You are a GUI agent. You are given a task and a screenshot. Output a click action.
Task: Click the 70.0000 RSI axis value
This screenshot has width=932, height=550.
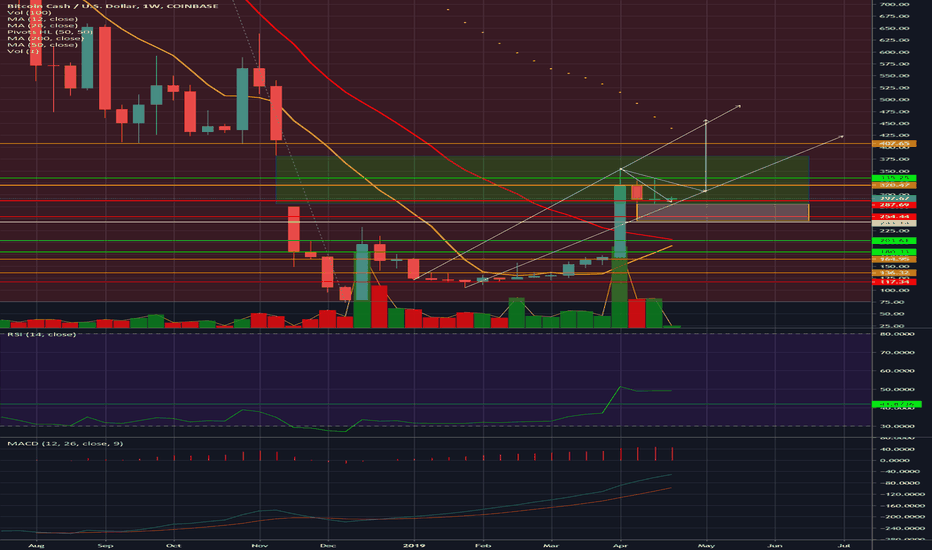[x=896, y=353]
